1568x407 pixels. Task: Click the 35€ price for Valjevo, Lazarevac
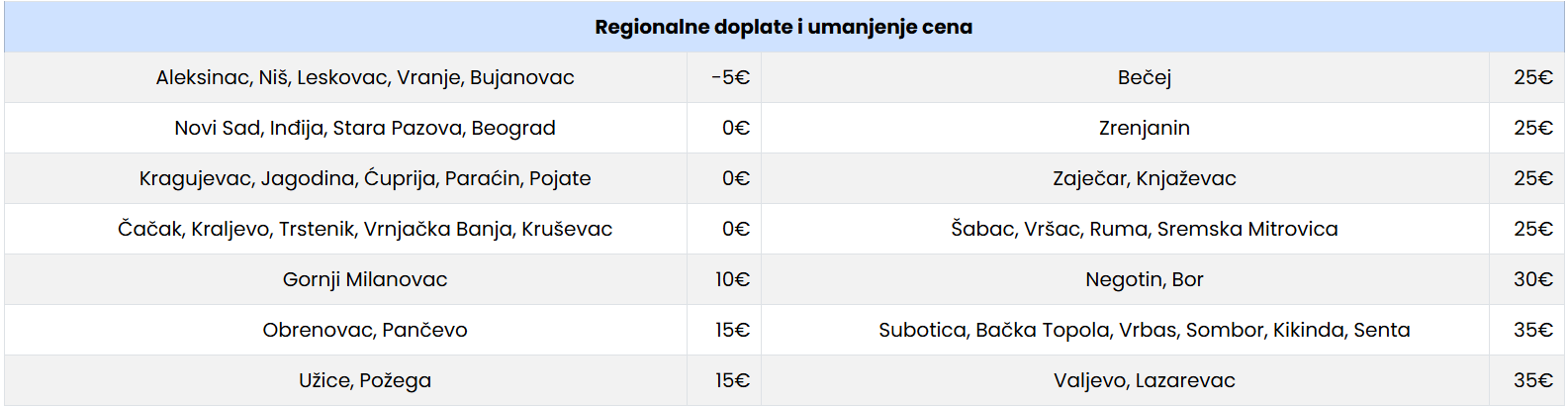click(1532, 380)
